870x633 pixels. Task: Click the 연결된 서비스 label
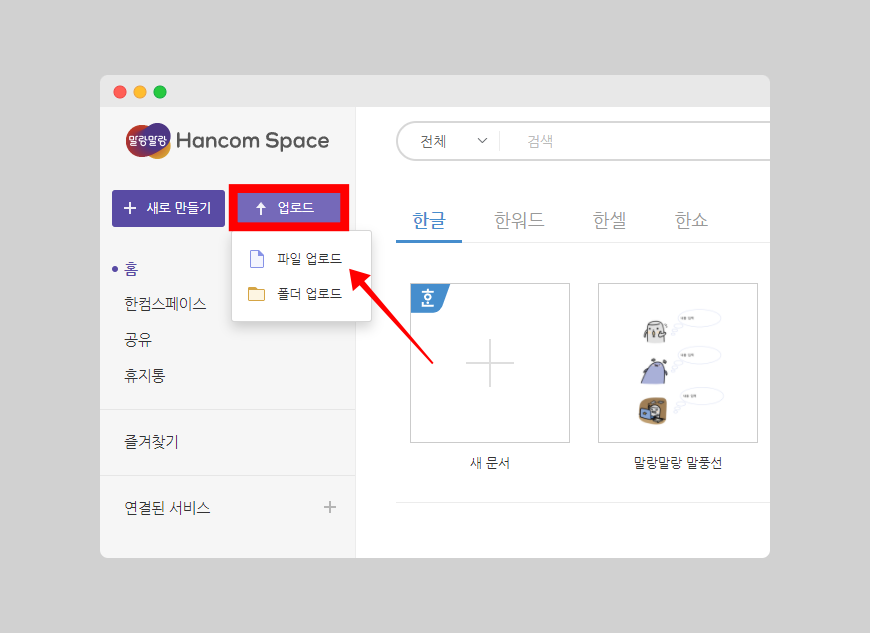(168, 508)
